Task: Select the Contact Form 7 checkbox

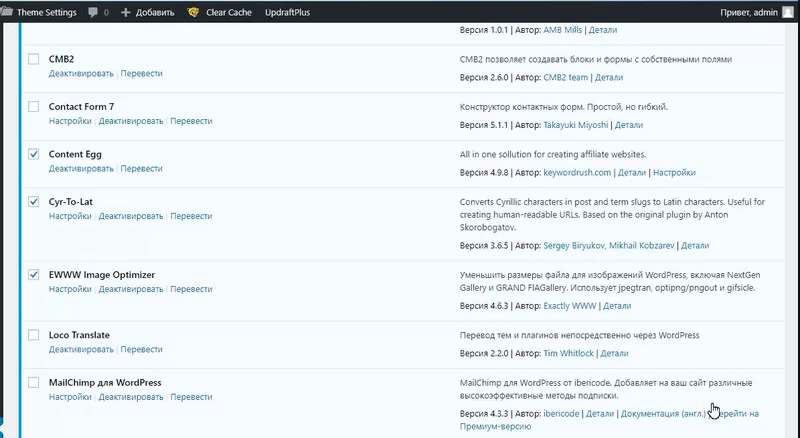Action: coord(34,107)
